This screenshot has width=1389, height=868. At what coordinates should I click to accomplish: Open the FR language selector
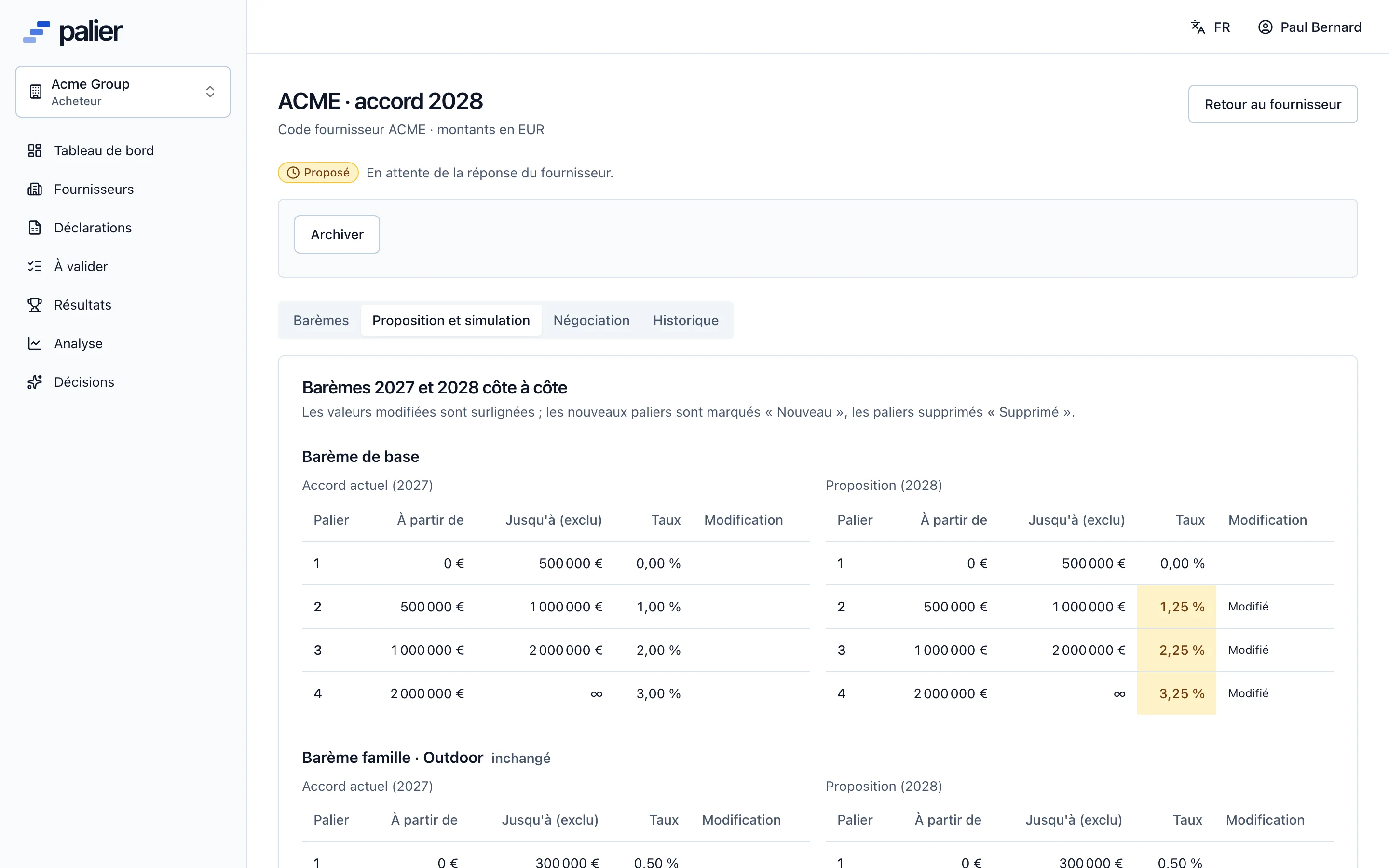pyautogui.click(x=1210, y=27)
